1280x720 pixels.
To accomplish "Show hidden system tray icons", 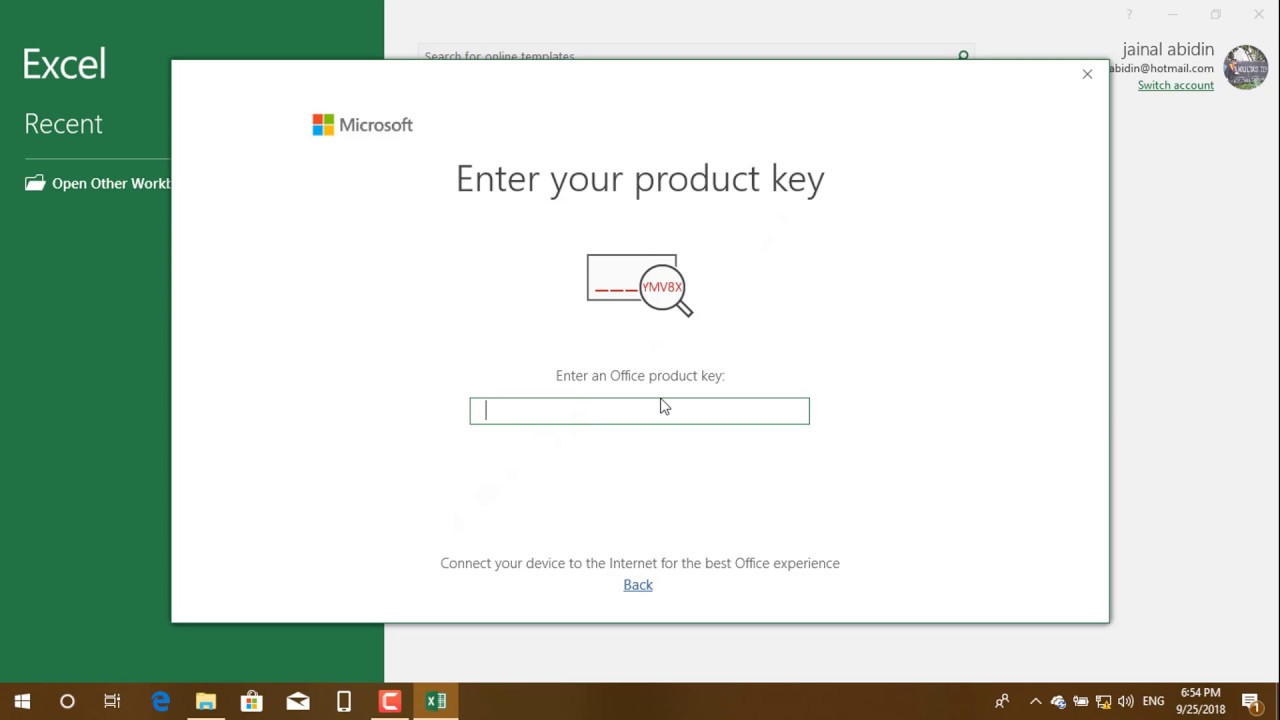I will (1036, 701).
